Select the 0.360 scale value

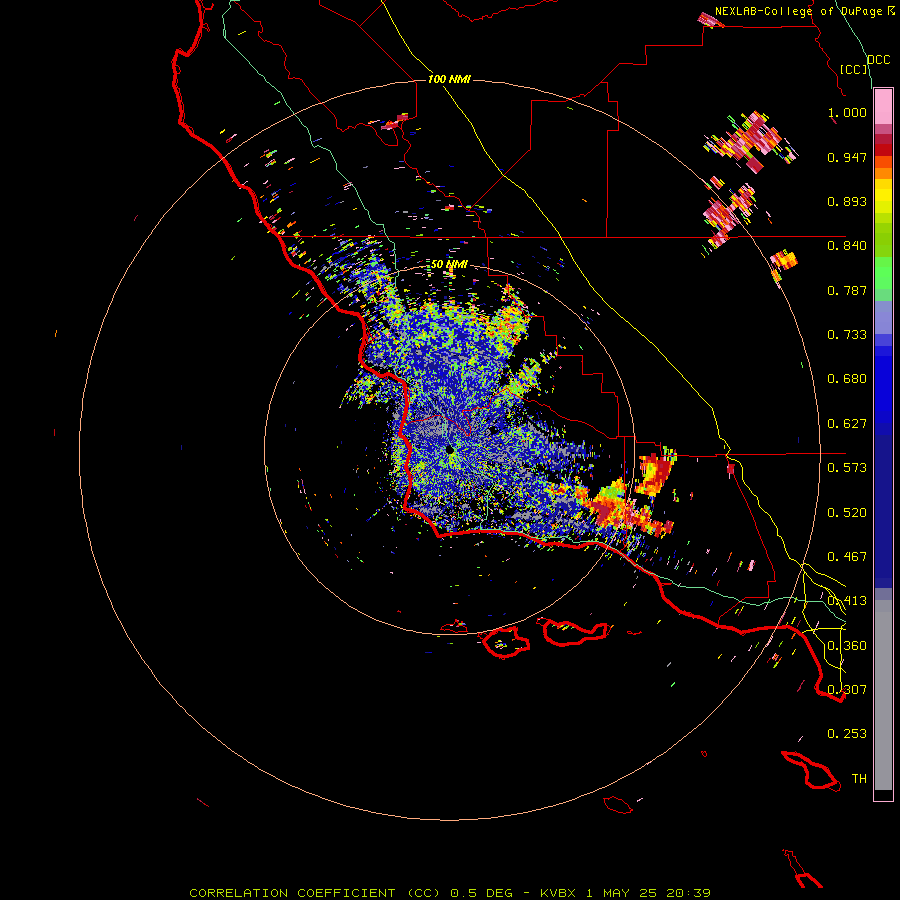point(847,646)
